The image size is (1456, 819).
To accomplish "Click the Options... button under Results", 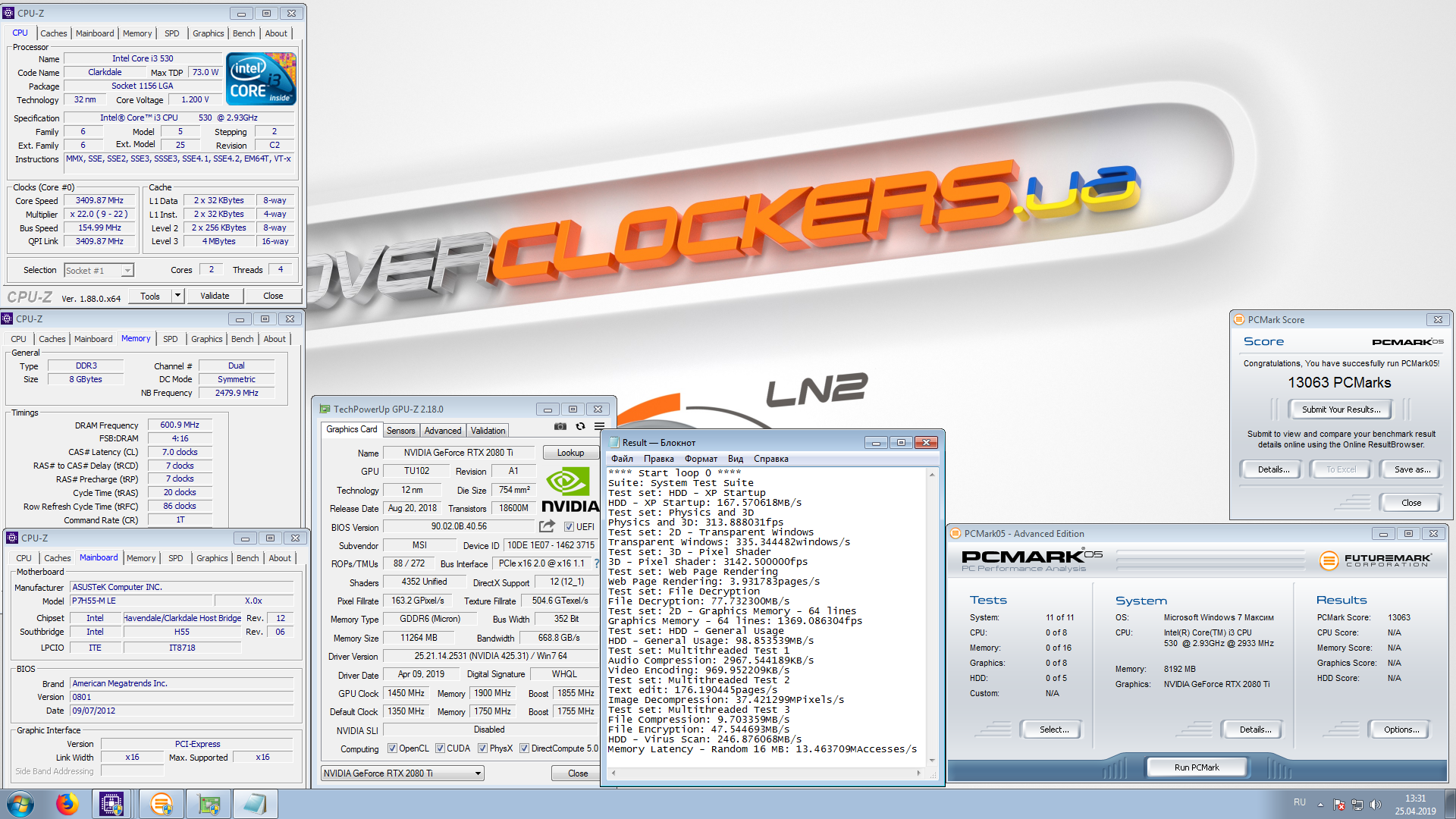I will (1401, 730).
